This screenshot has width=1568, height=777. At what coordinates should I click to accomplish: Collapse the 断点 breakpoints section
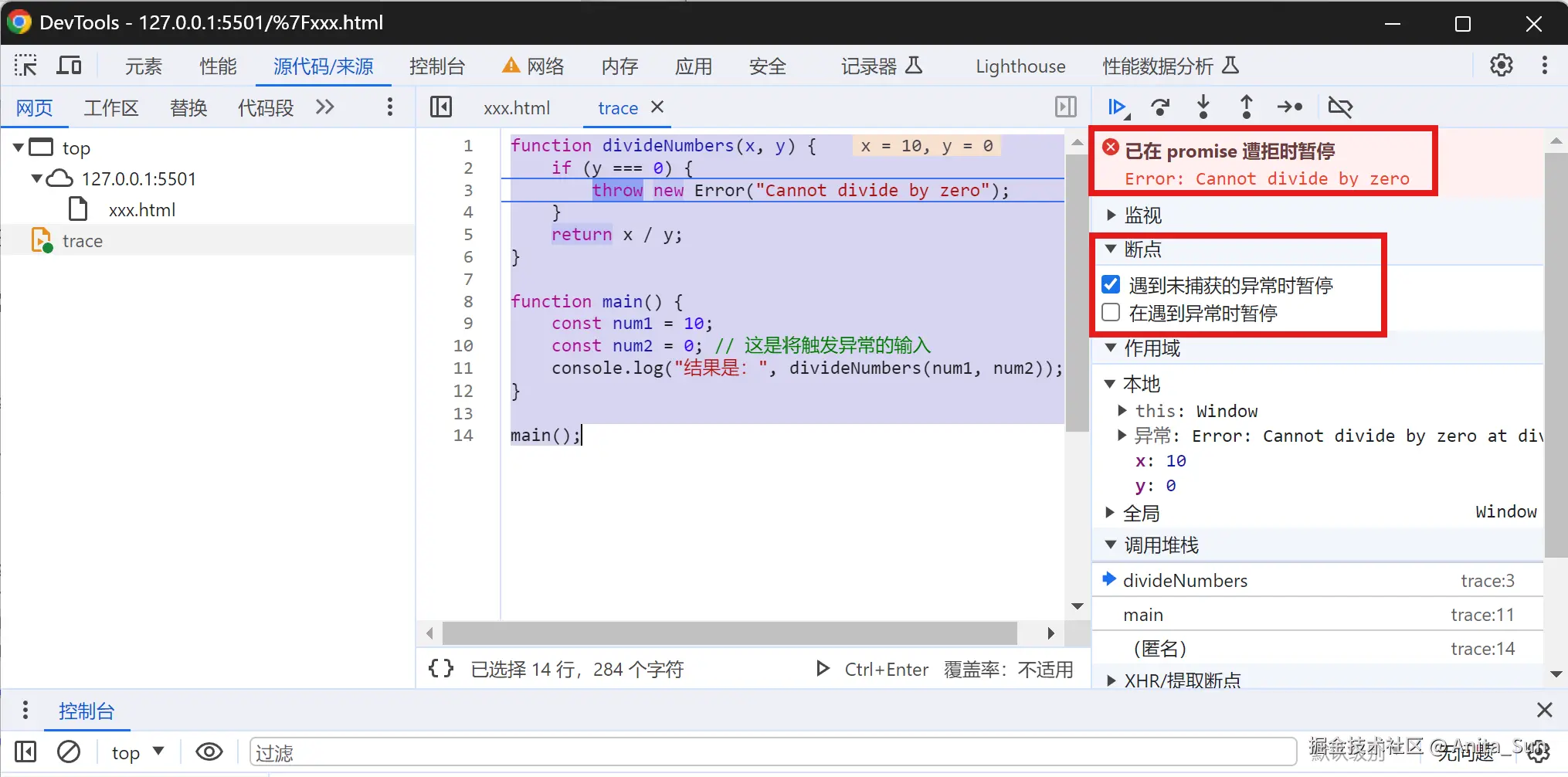click(x=1111, y=249)
